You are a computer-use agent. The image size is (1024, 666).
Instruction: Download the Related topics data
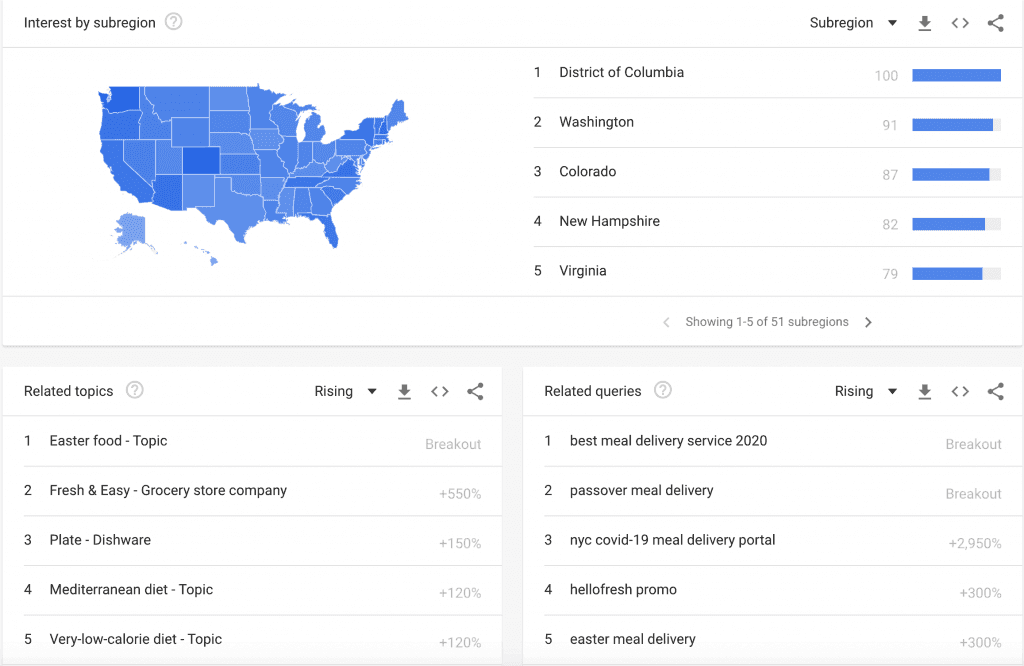[404, 391]
